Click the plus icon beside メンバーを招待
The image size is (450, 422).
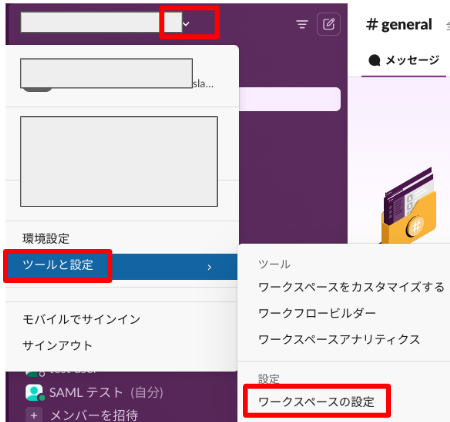tap(34, 415)
